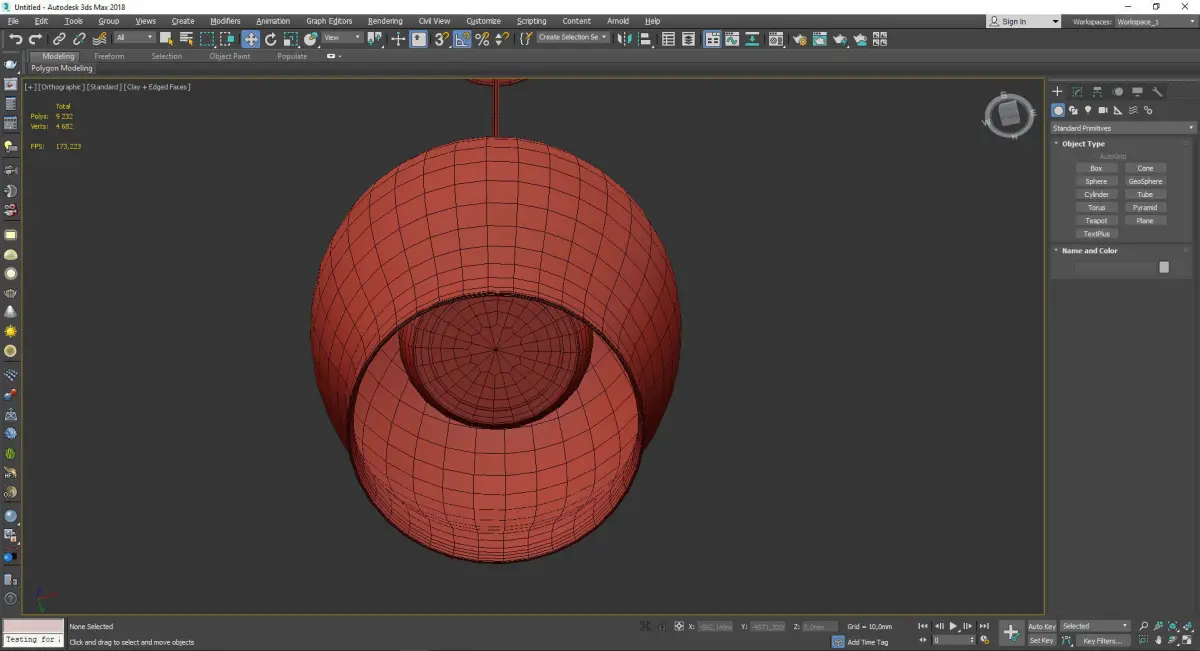Open the key mode 'Selected' dropdown
This screenshot has width=1200, height=651.
[1095, 626]
